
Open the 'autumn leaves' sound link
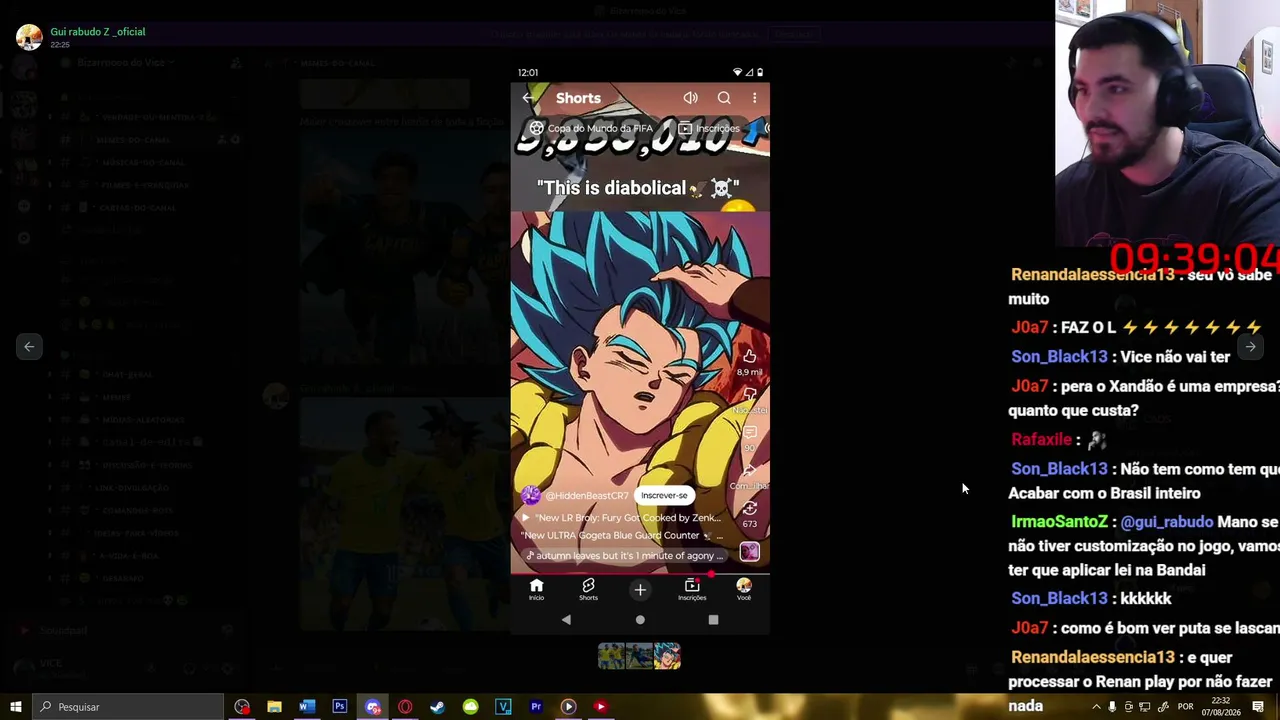625,556
